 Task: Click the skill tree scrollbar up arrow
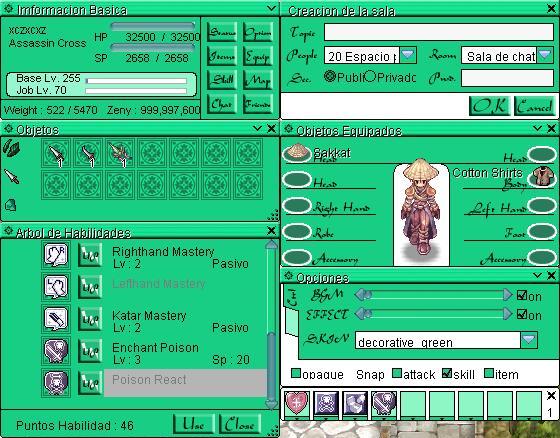click(271, 245)
